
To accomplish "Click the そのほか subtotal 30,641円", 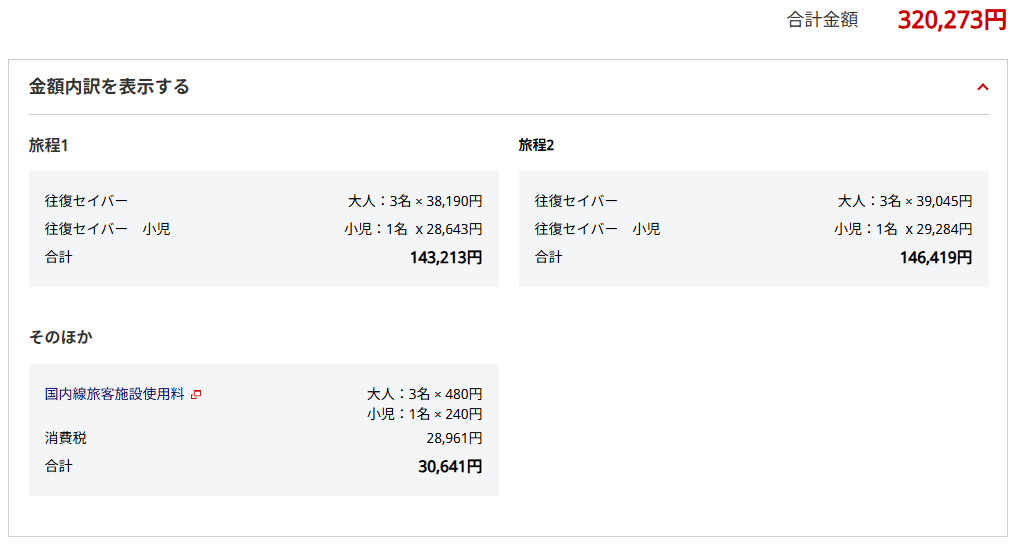I will (x=449, y=466).
